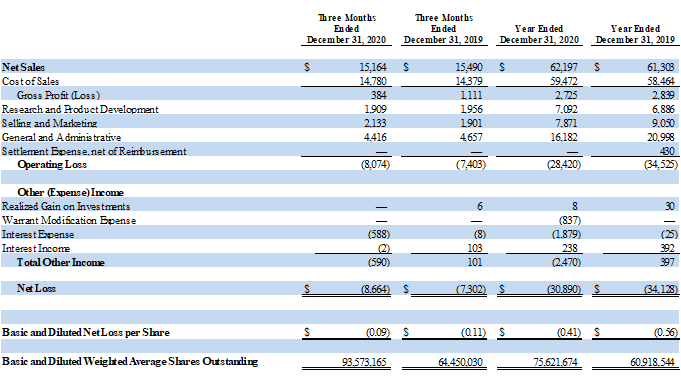Viewport: 681px width, 377px height.
Task: Select the 'Total Other Income' label
Action: [61, 262]
